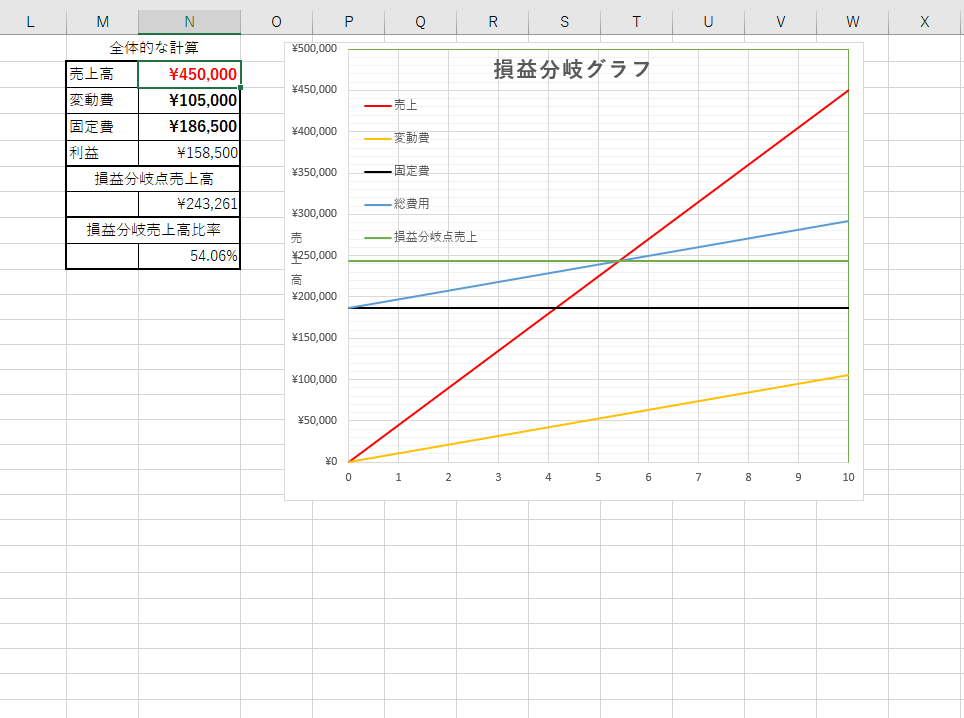Screen dimensions: 964x718
Task: Click the 売上高 label cell
Action: click(x=102, y=74)
